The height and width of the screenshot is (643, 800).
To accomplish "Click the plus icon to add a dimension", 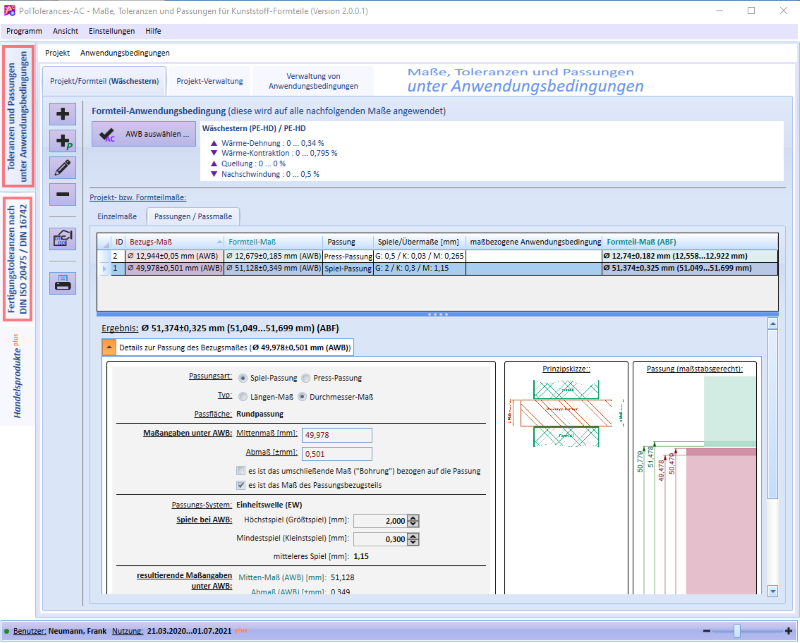I will tap(63, 114).
